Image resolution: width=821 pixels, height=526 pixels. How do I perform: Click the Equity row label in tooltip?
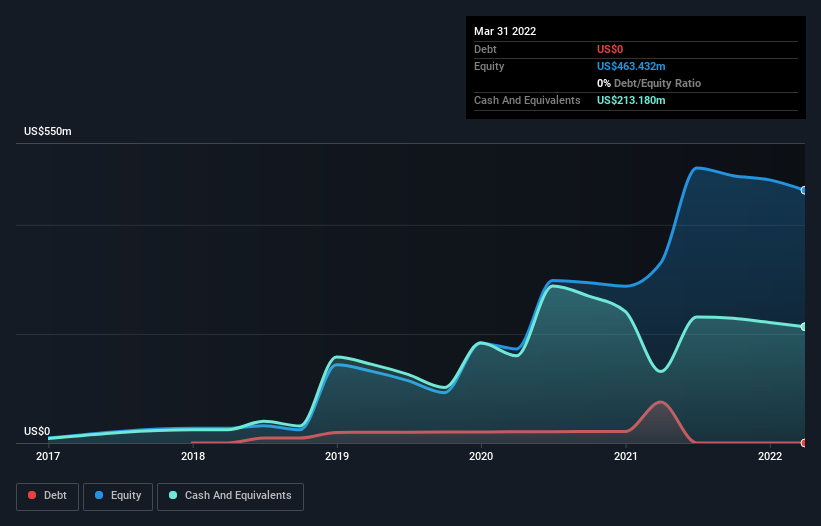489,66
